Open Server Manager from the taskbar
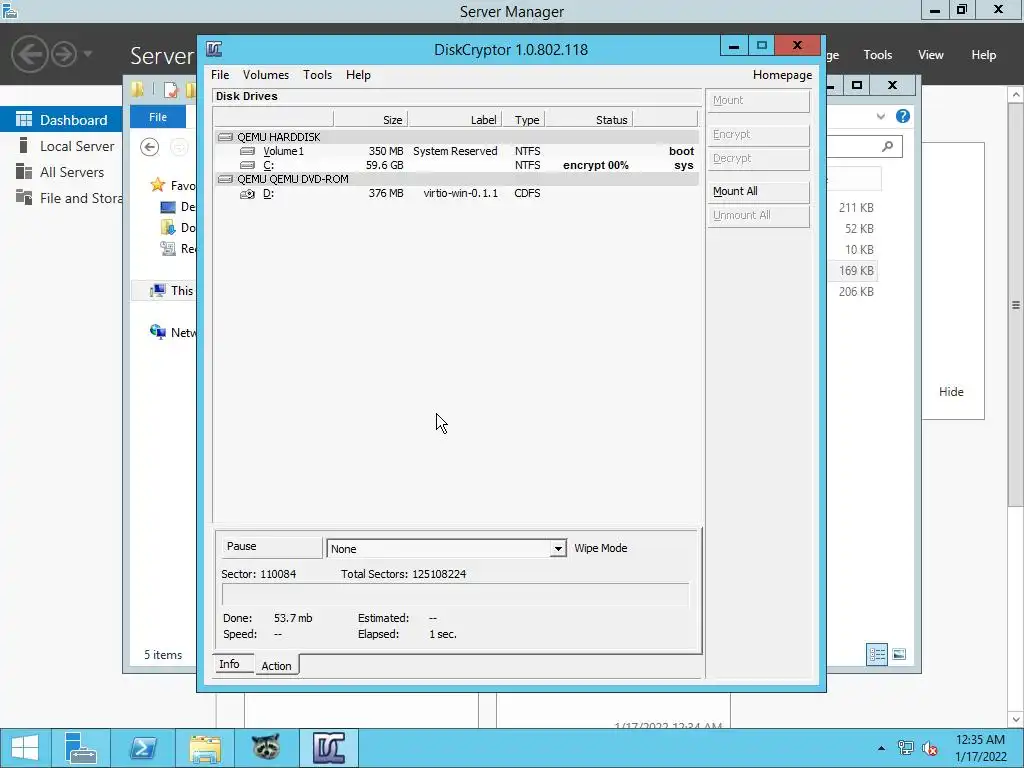 [x=81, y=748]
